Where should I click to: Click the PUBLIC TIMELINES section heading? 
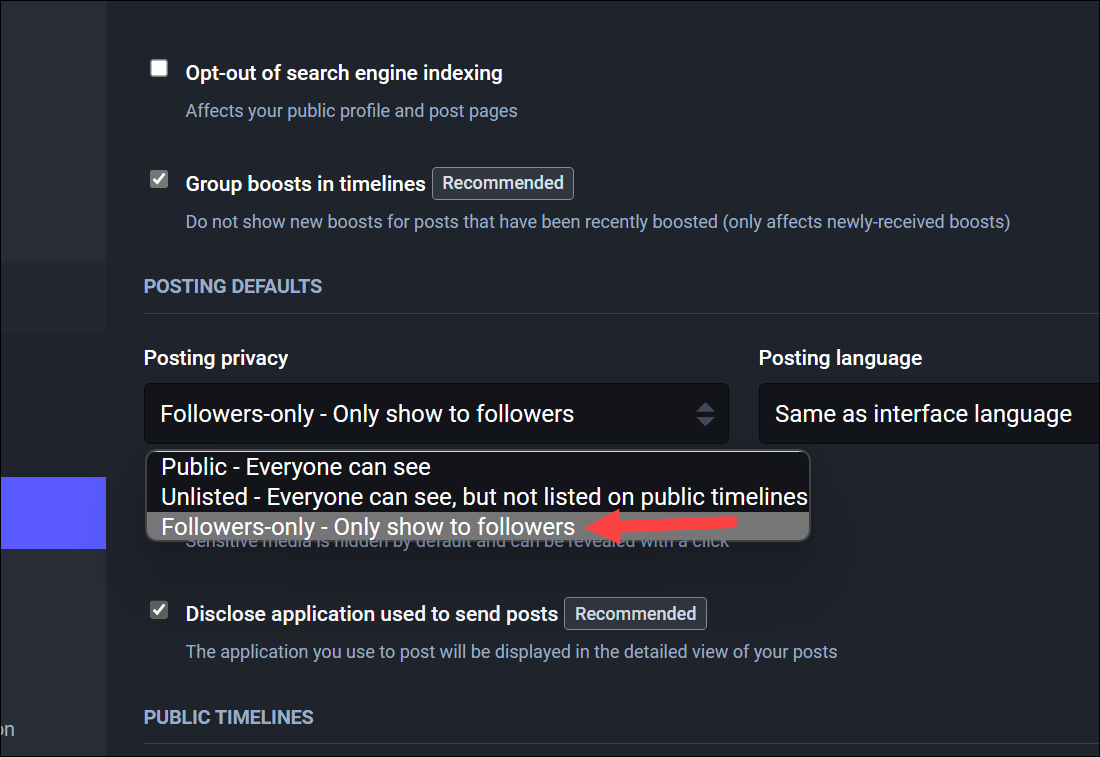(229, 717)
